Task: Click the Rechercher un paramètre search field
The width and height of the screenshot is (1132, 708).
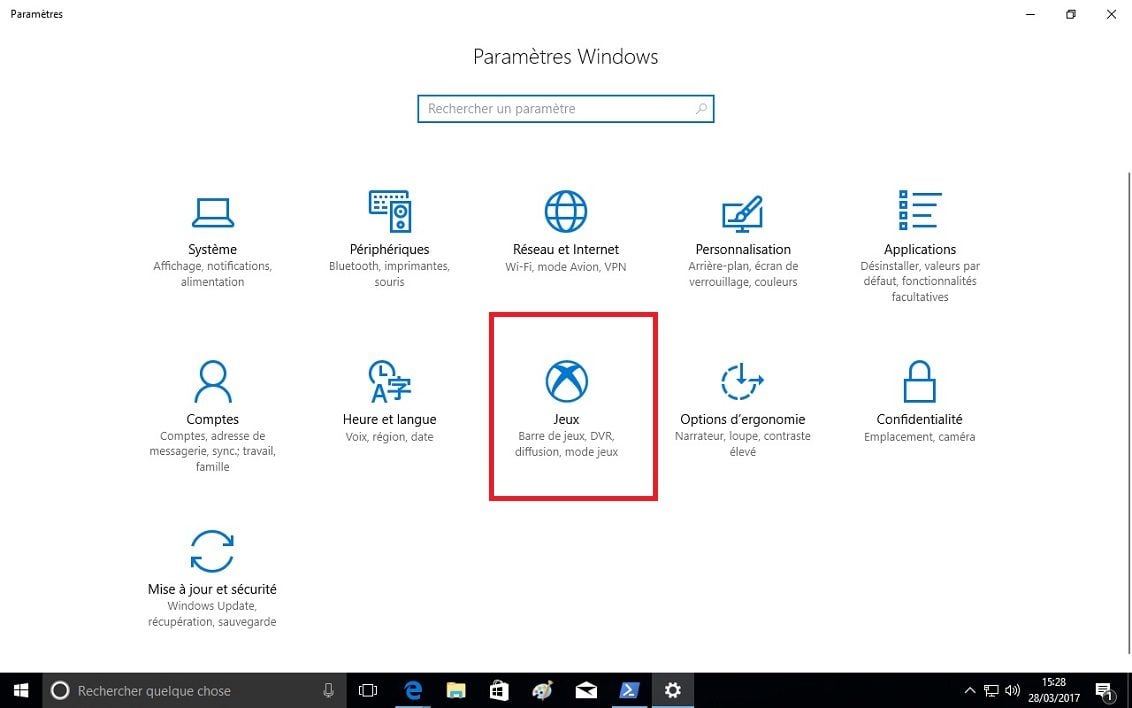Action: (x=555, y=109)
